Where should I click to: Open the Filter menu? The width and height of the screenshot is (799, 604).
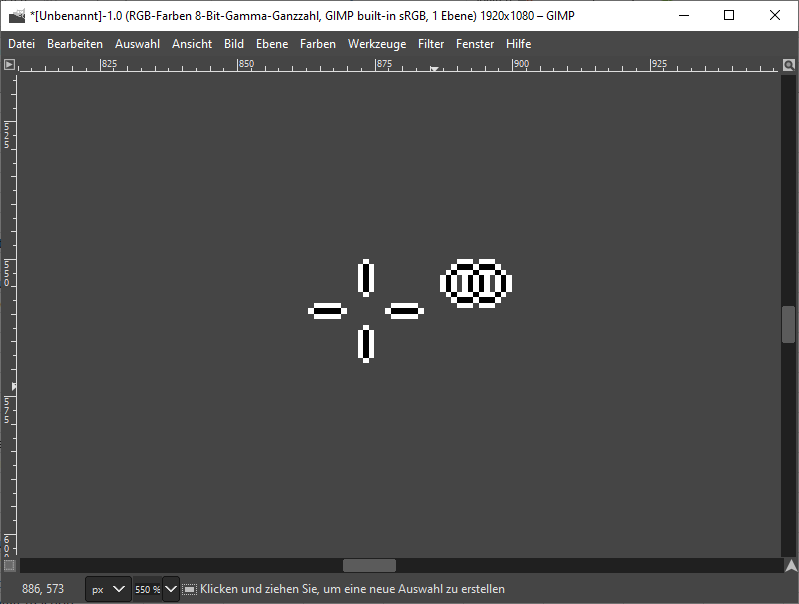[431, 44]
